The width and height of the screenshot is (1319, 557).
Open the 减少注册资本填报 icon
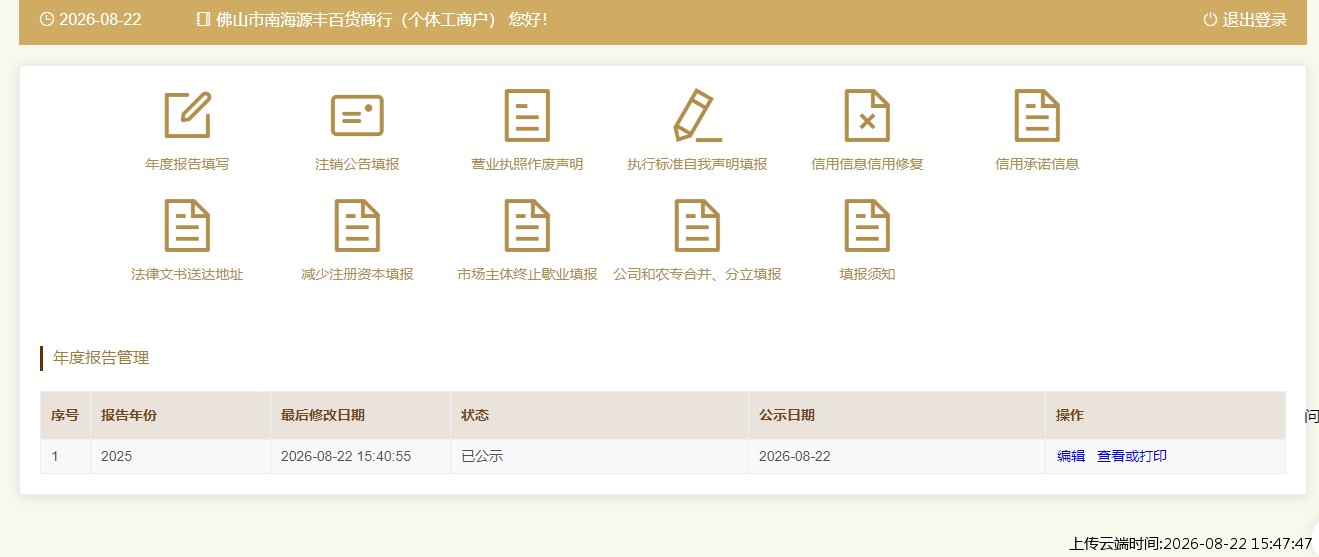click(357, 225)
